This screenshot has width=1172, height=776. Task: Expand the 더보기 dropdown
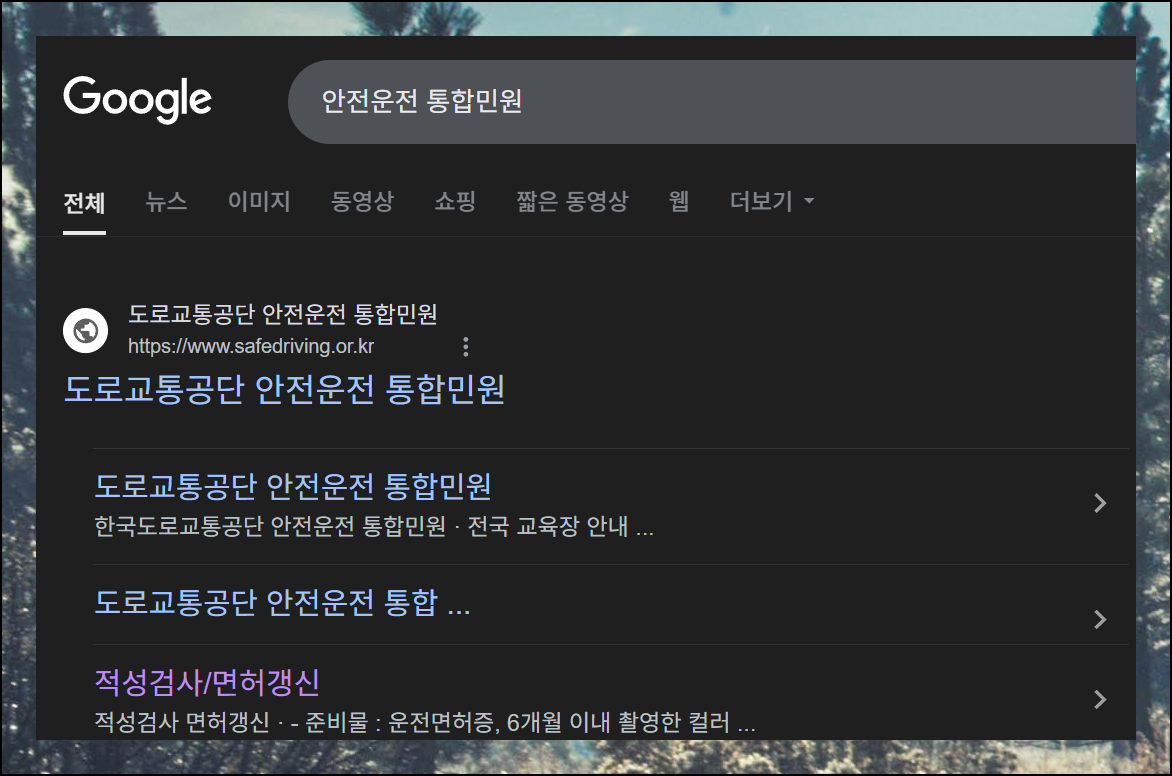[772, 201]
